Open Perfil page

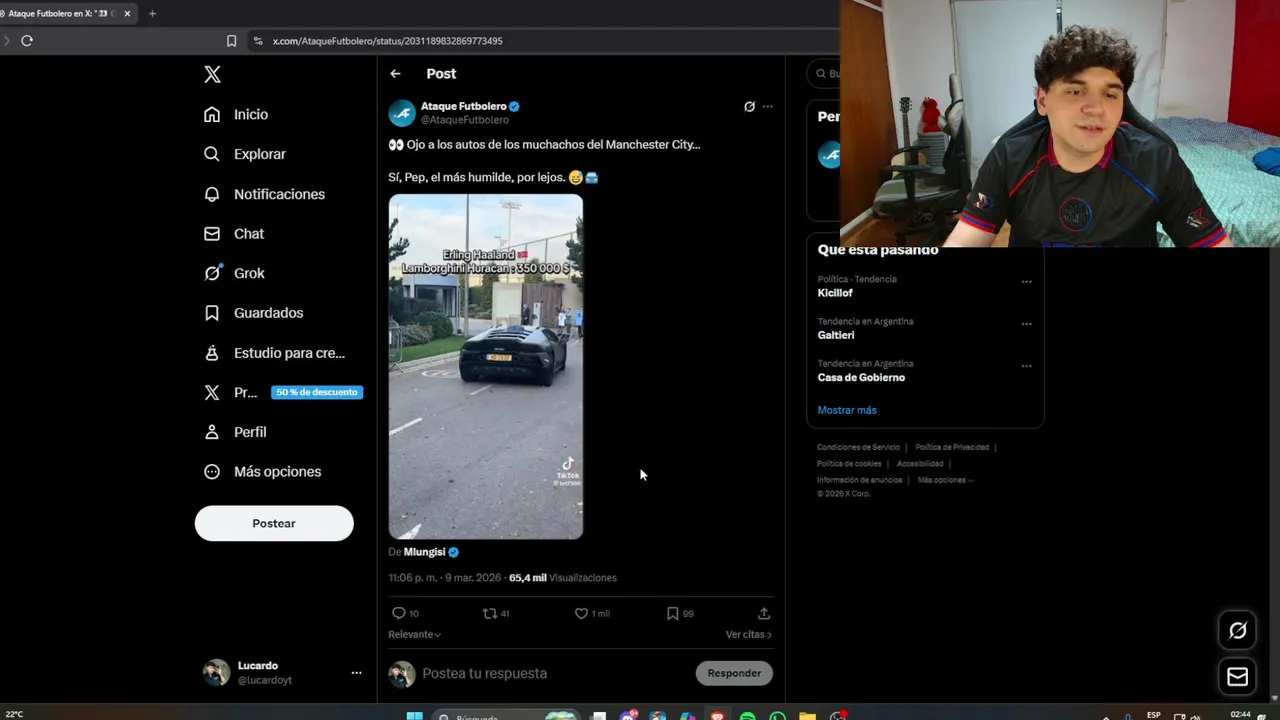coord(235,432)
